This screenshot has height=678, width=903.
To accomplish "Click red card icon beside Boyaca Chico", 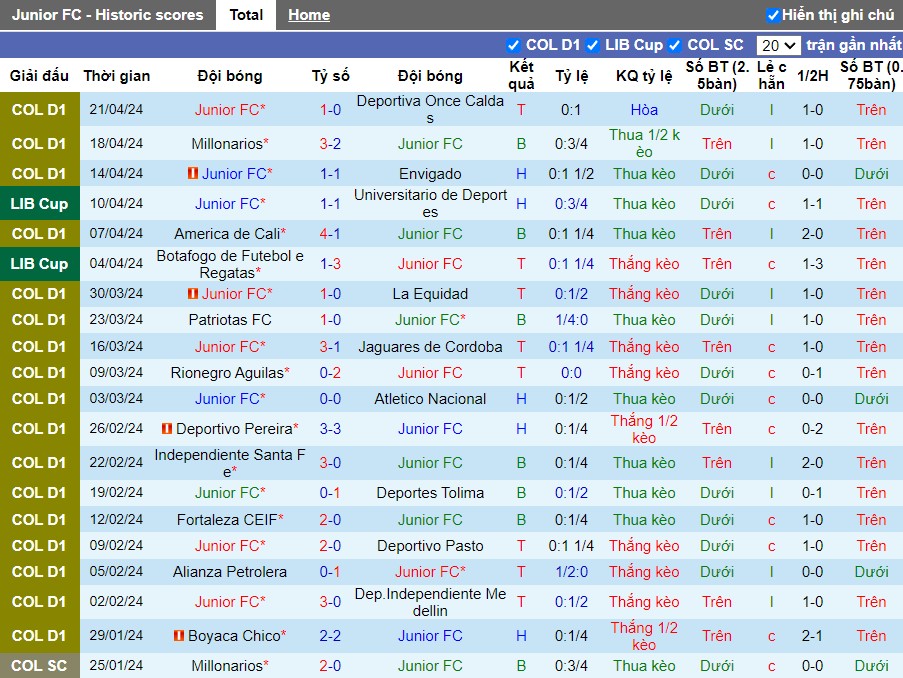I will tap(179, 635).
